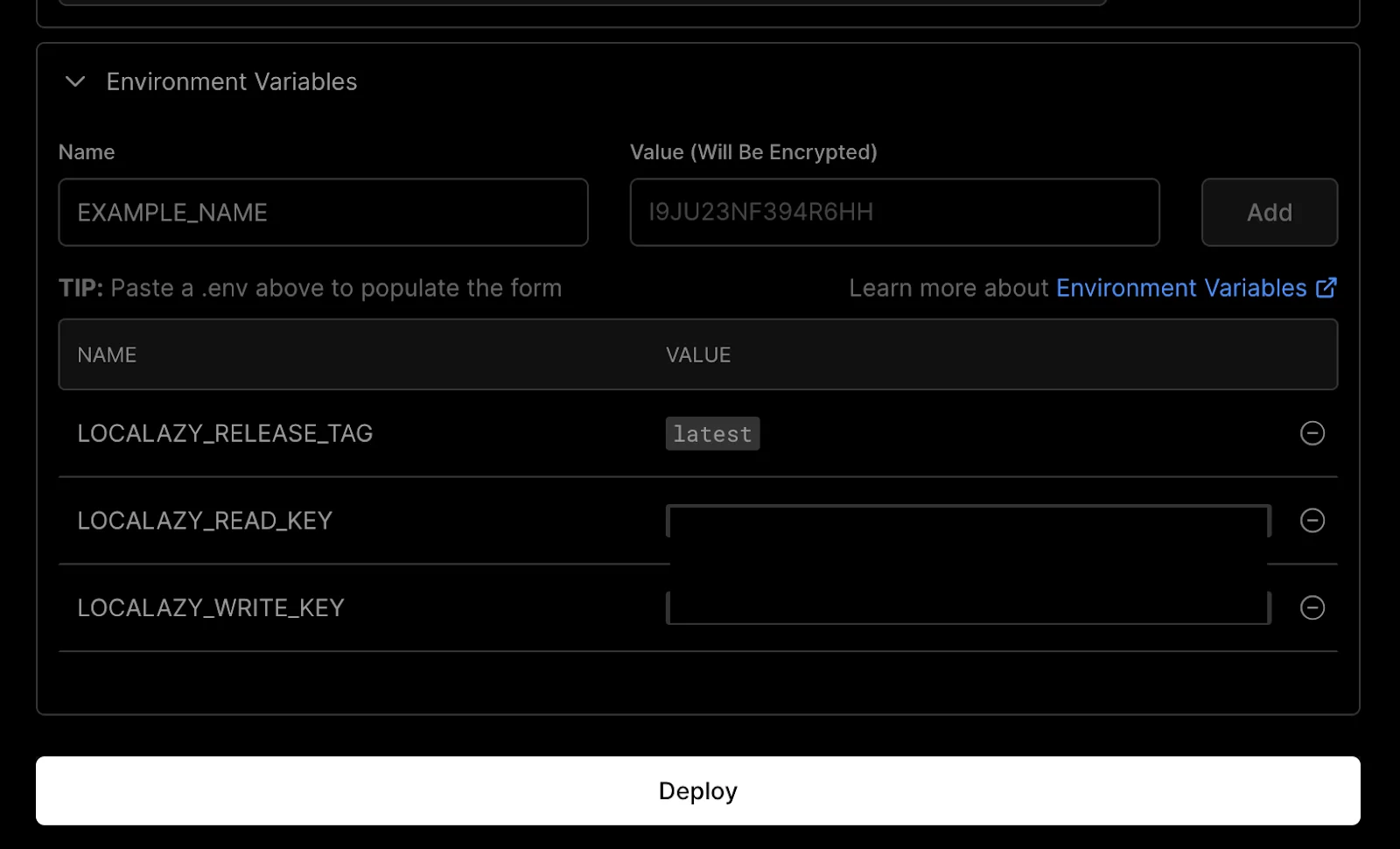
Task: Click the 'Value (Will Be Encrypted)' label
Action: point(753,152)
